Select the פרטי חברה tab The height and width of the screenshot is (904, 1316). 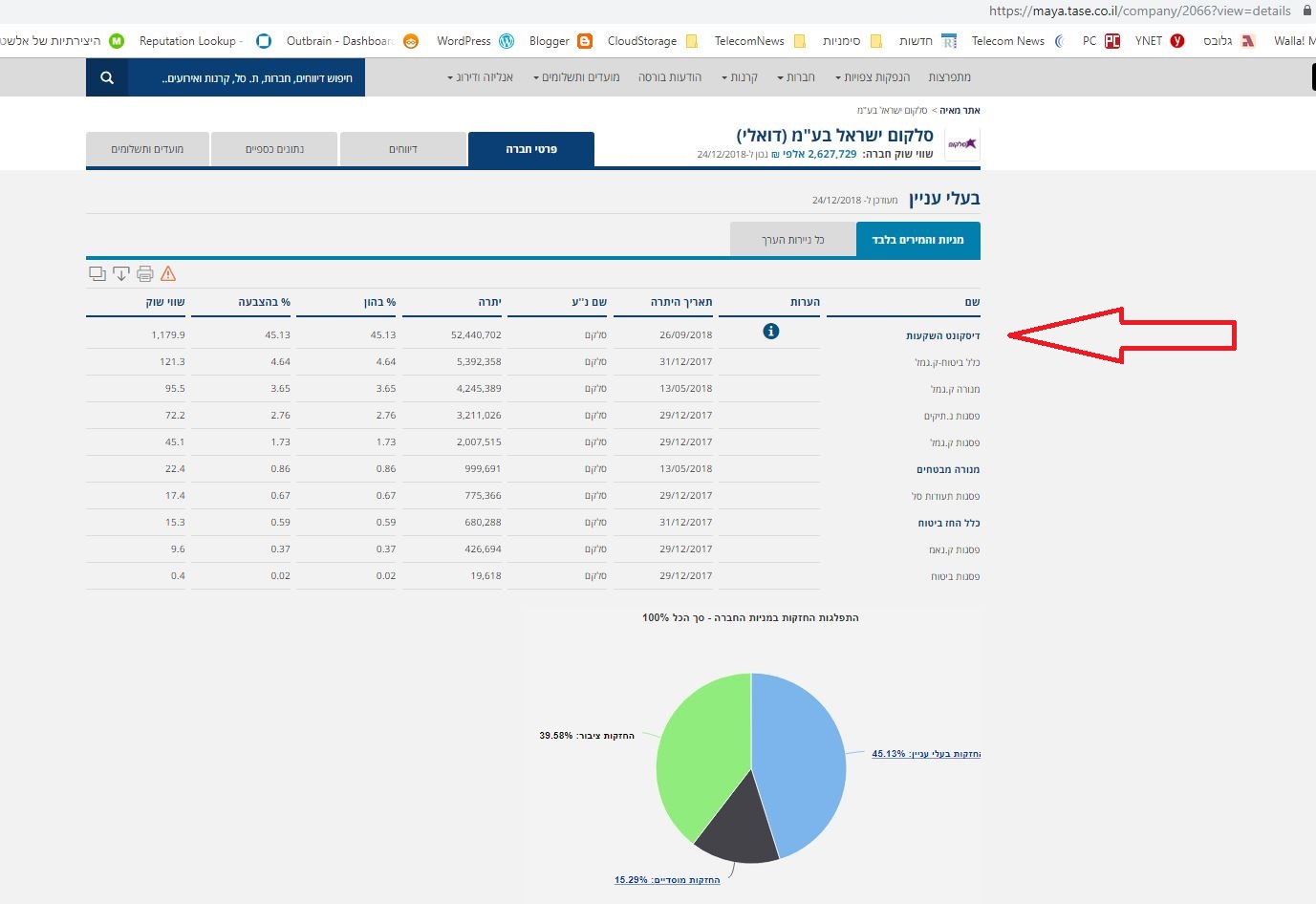pos(531,149)
